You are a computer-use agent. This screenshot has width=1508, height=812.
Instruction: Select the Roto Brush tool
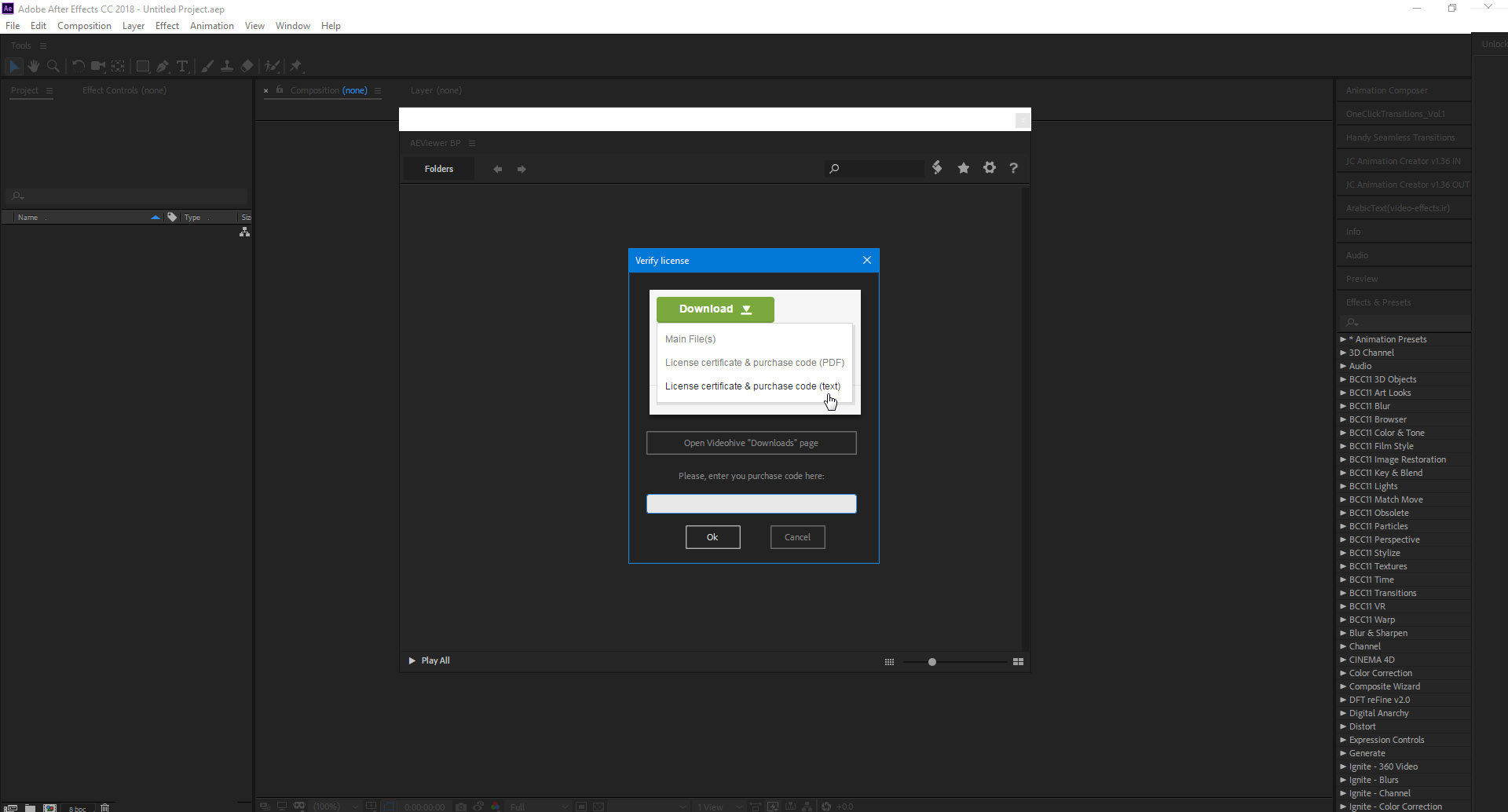click(273, 67)
